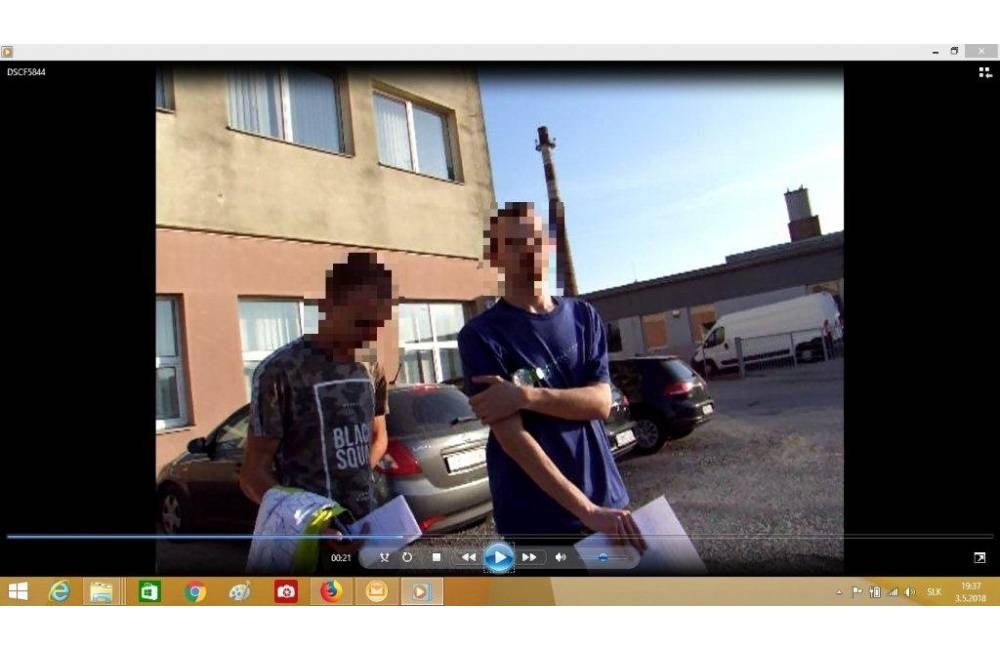Screen dimensions: 1000x650
Task: Open Windows Start button
Action: [18, 591]
